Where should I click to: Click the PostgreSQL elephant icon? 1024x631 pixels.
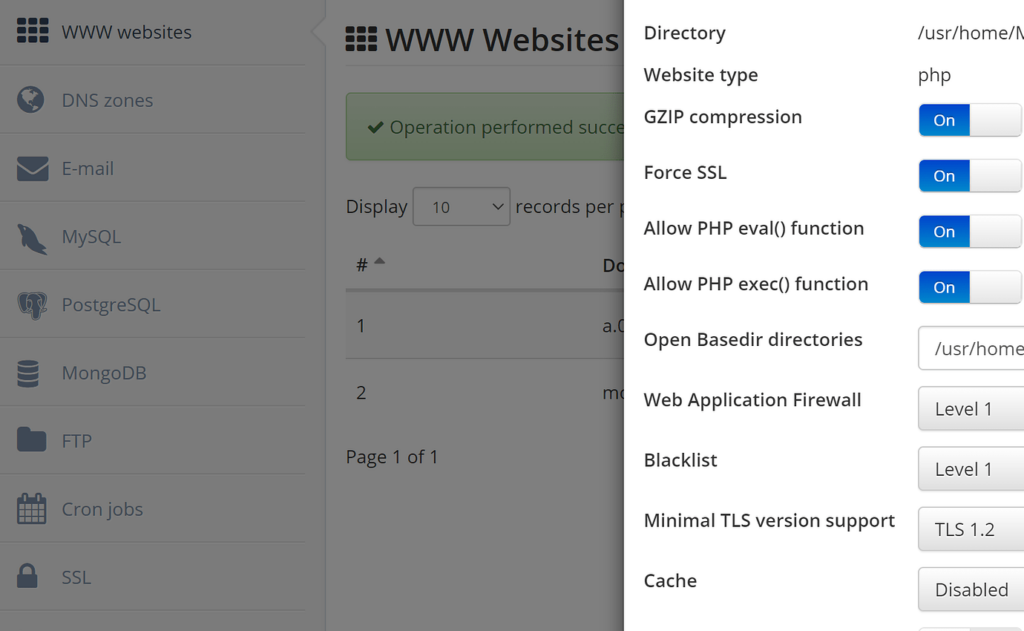click(x=32, y=305)
